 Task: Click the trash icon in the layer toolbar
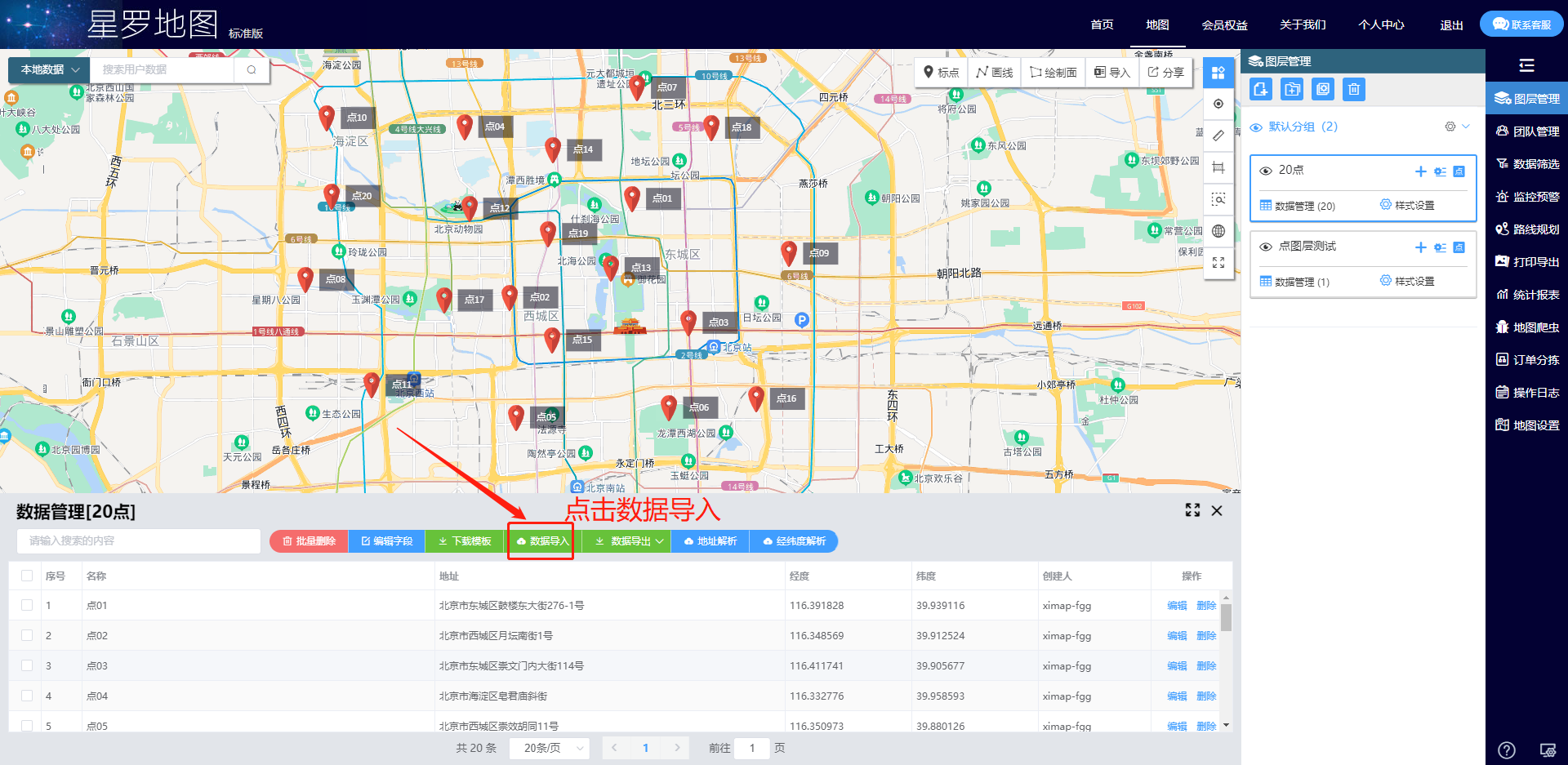click(x=1354, y=89)
